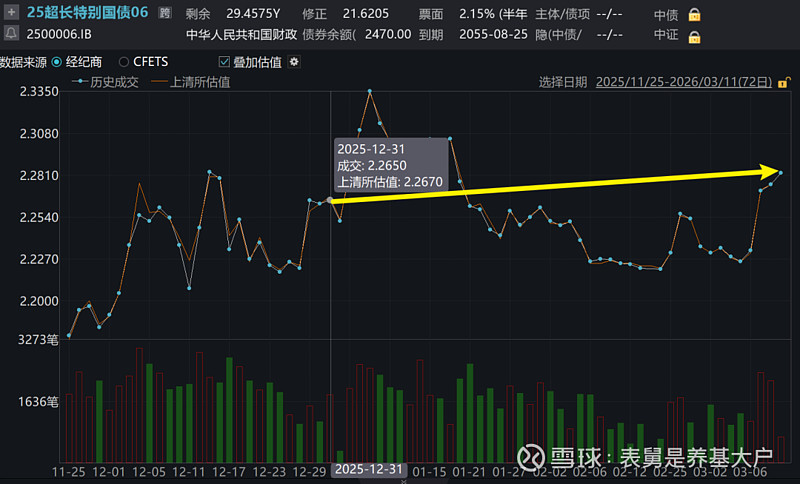Viewport: 800px width, 484px height.
Task: Select the remaining term 29.4575Y value
Action: click(x=253, y=13)
